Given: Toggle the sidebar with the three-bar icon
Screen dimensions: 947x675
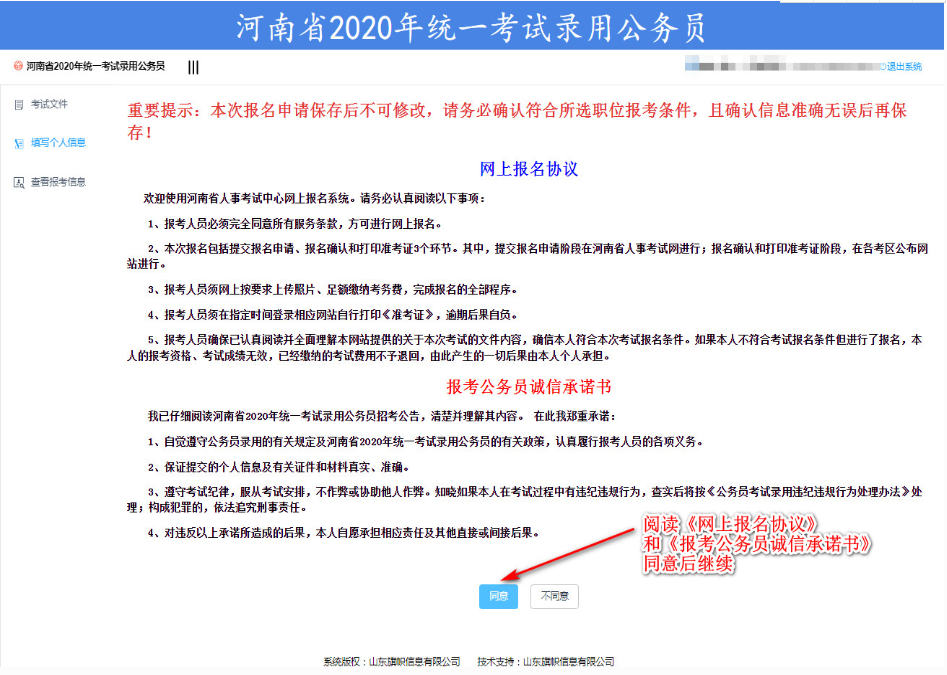Looking at the screenshot, I should click(193, 67).
